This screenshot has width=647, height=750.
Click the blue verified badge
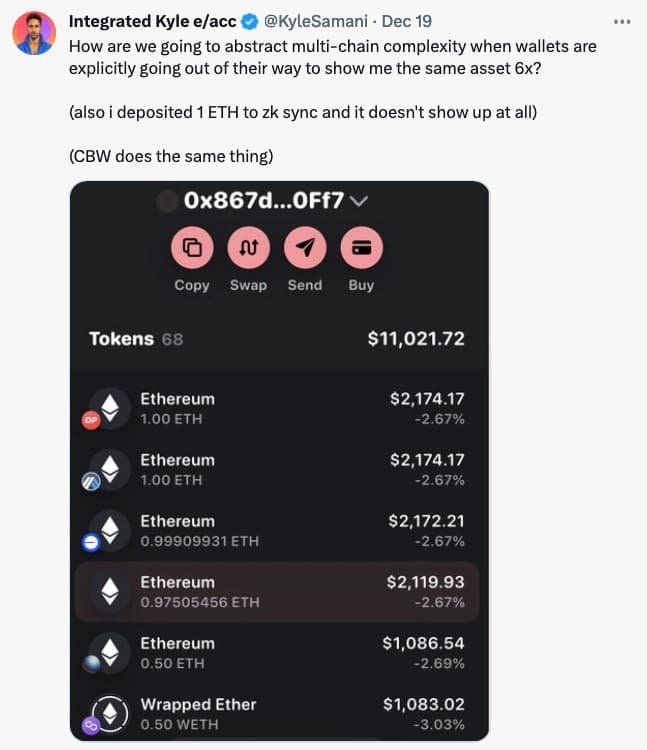pos(250,22)
